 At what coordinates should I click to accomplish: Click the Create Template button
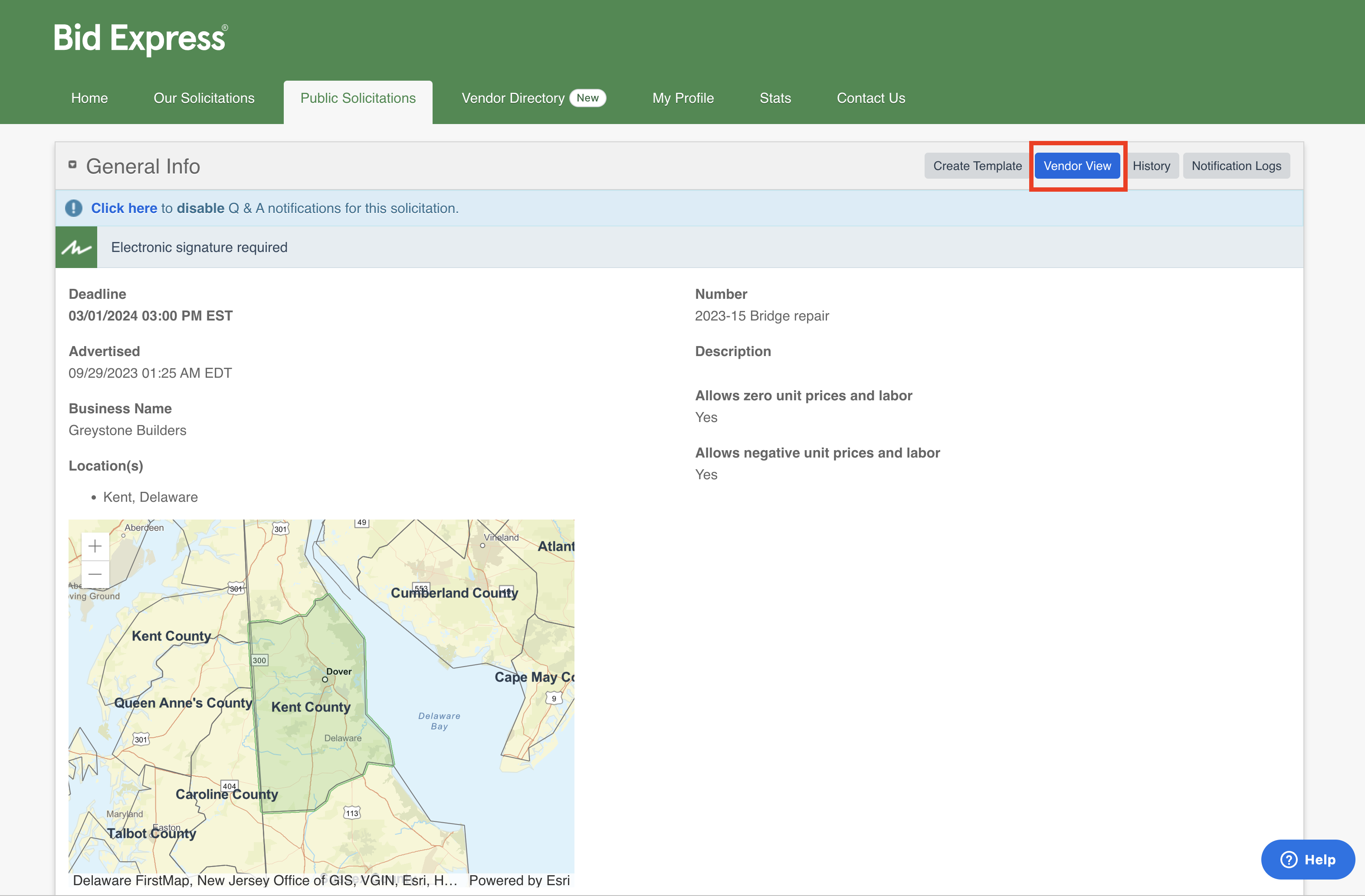pyautogui.click(x=977, y=165)
